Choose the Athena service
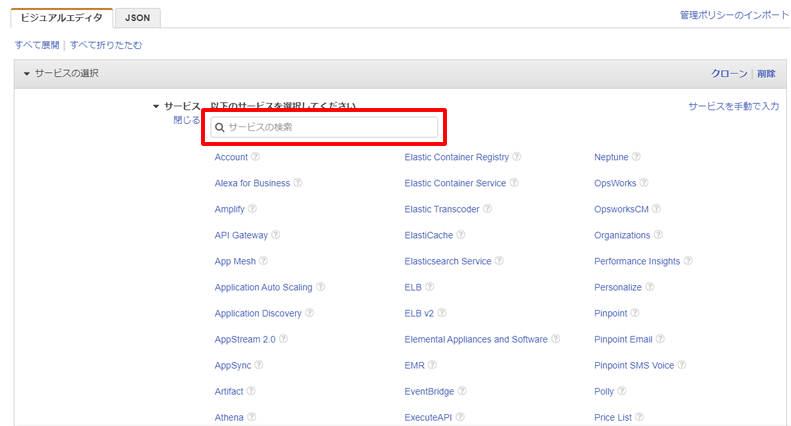791x426 pixels. (x=229, y=417)
